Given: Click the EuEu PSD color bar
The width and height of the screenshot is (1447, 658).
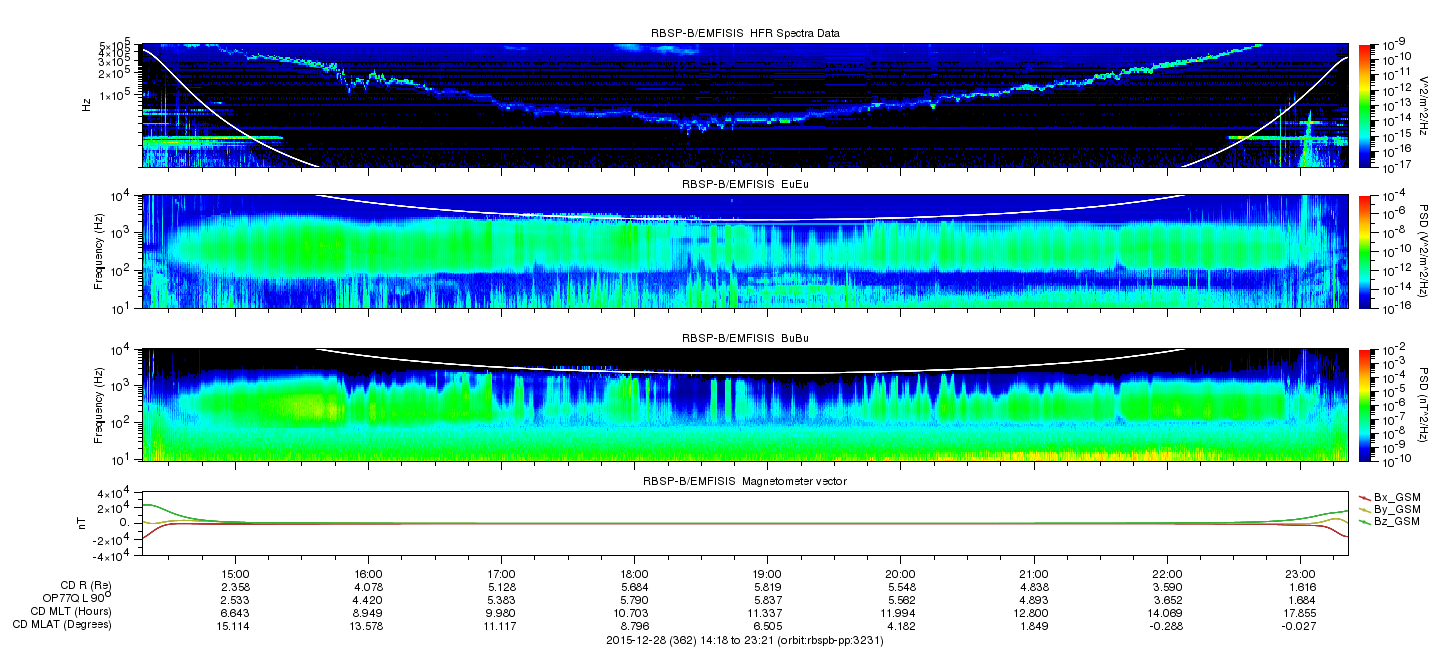Looking at the screenshot, I should tap(1366, 251).
